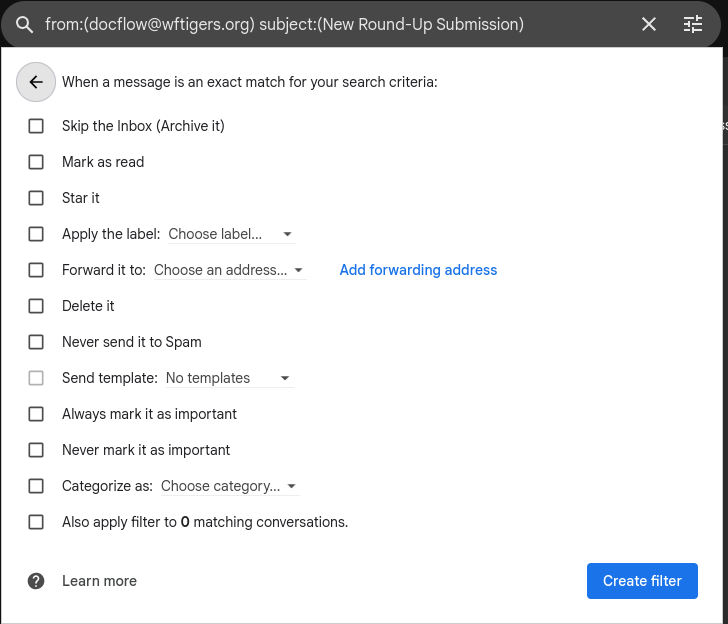The image size is (728, 624).
Task: Open the Learn more link
Action: click(99, 581)
